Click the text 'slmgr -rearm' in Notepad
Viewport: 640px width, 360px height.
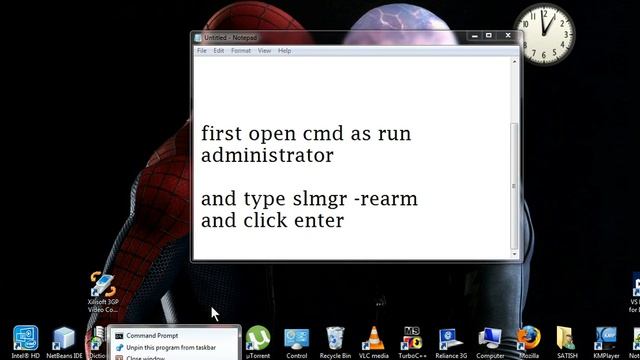click(355, 199)
